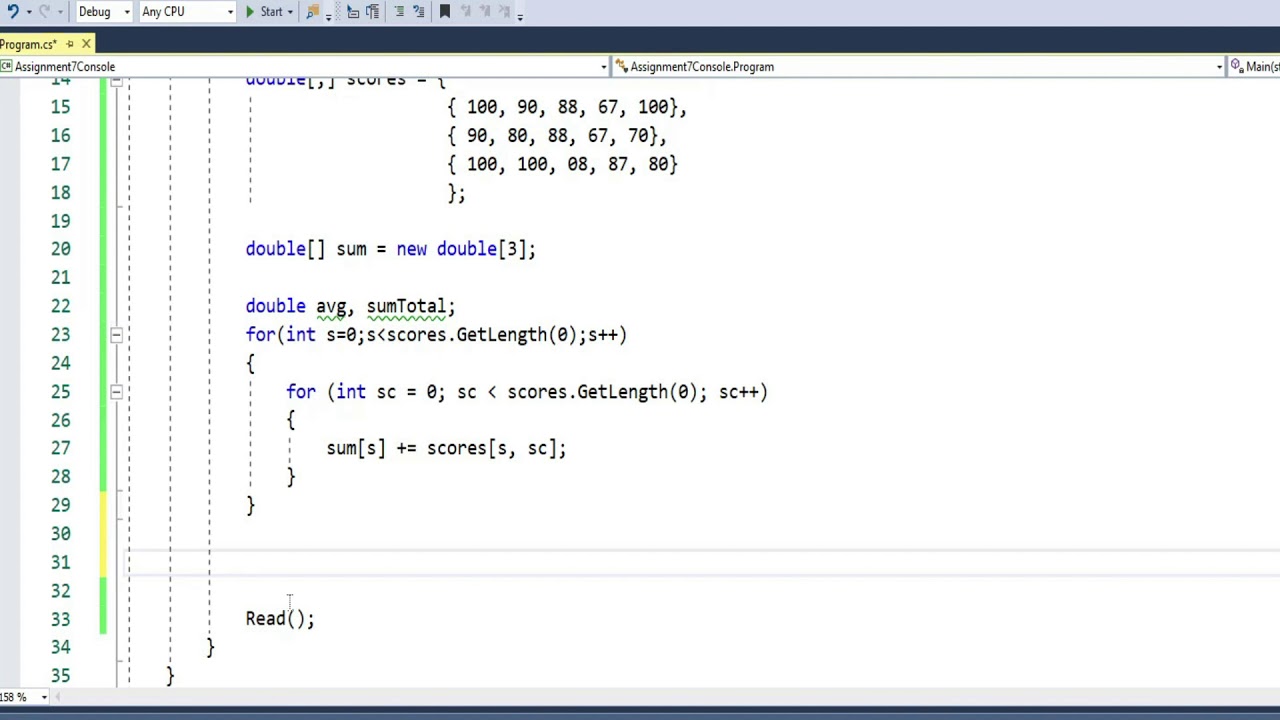The width and height of the screenshot is (1280, 720).
Task: Click the Uncomment selected lines icon
Action: [x=419, y=12]
